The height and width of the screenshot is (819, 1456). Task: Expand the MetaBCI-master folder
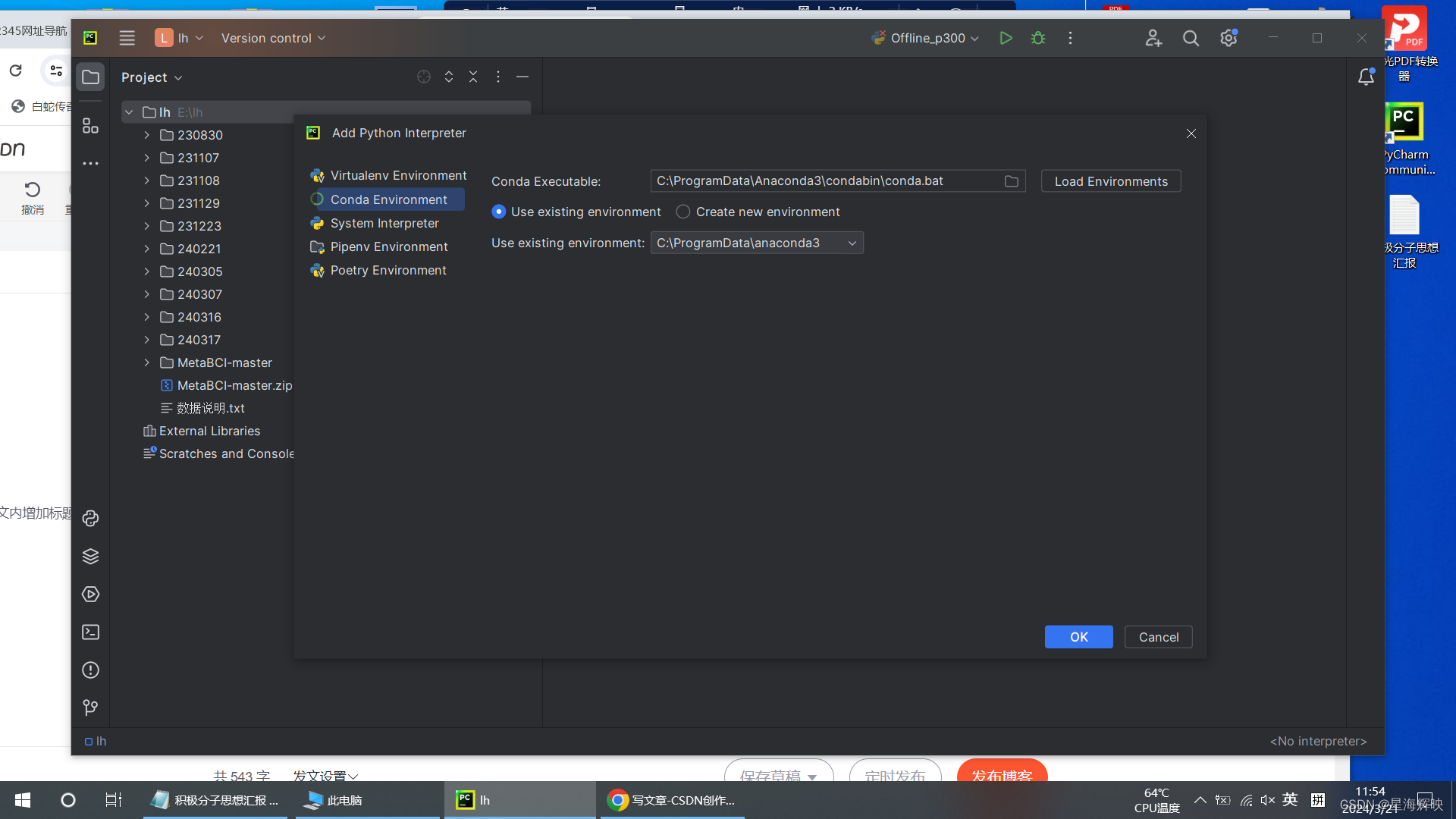[147, 362]
